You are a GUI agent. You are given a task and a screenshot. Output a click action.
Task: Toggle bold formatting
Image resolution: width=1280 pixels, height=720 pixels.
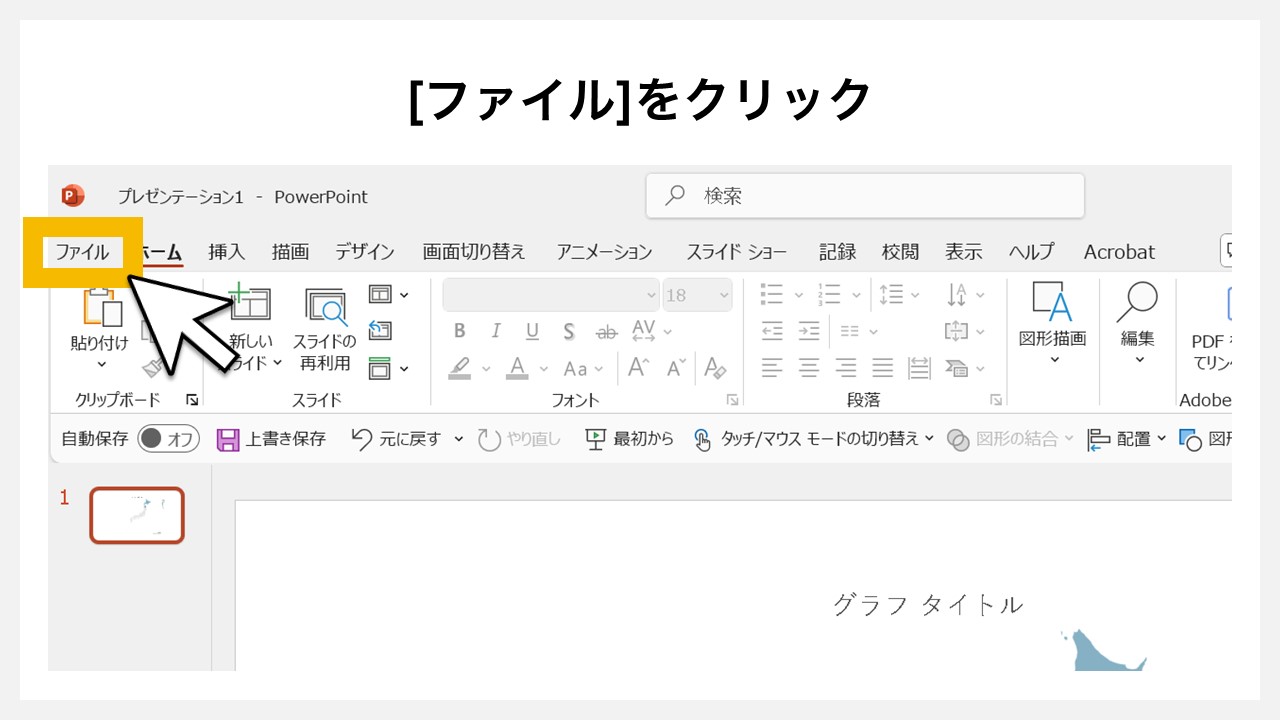460,330
